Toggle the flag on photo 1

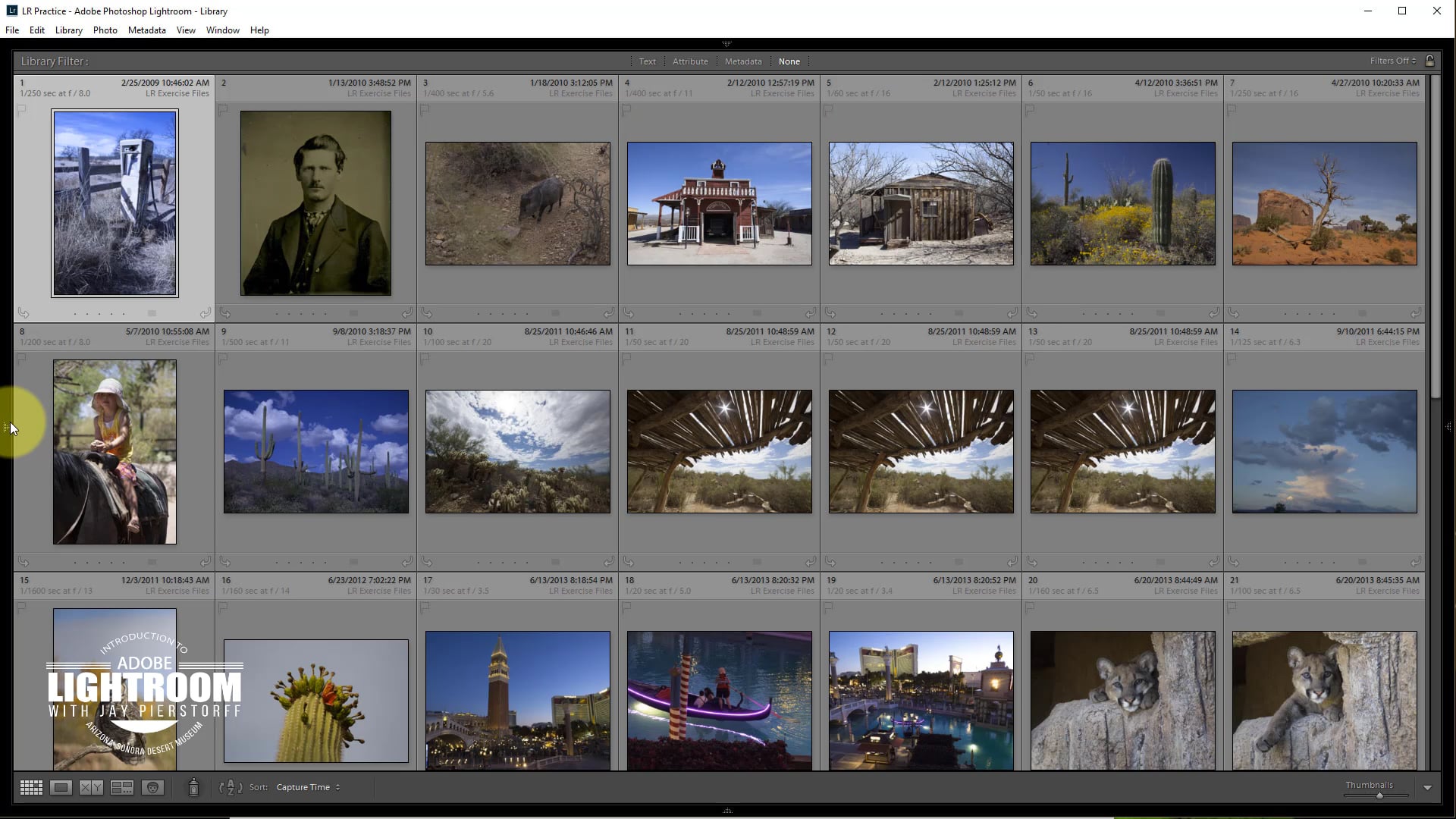click(23, 109)
